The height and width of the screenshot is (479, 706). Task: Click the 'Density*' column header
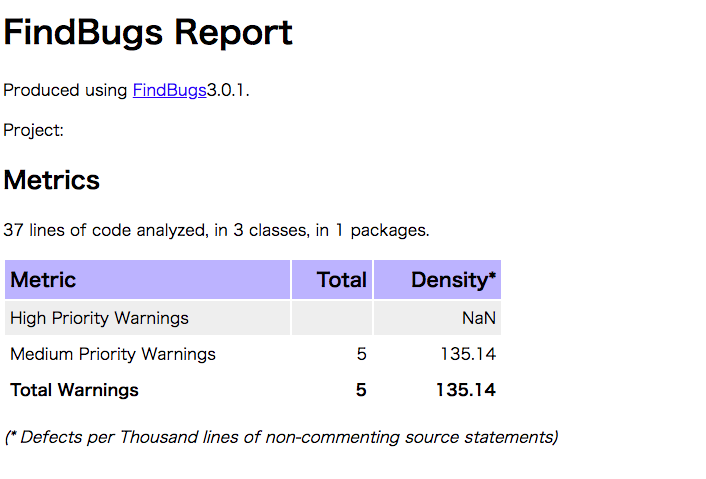[437, 280]
